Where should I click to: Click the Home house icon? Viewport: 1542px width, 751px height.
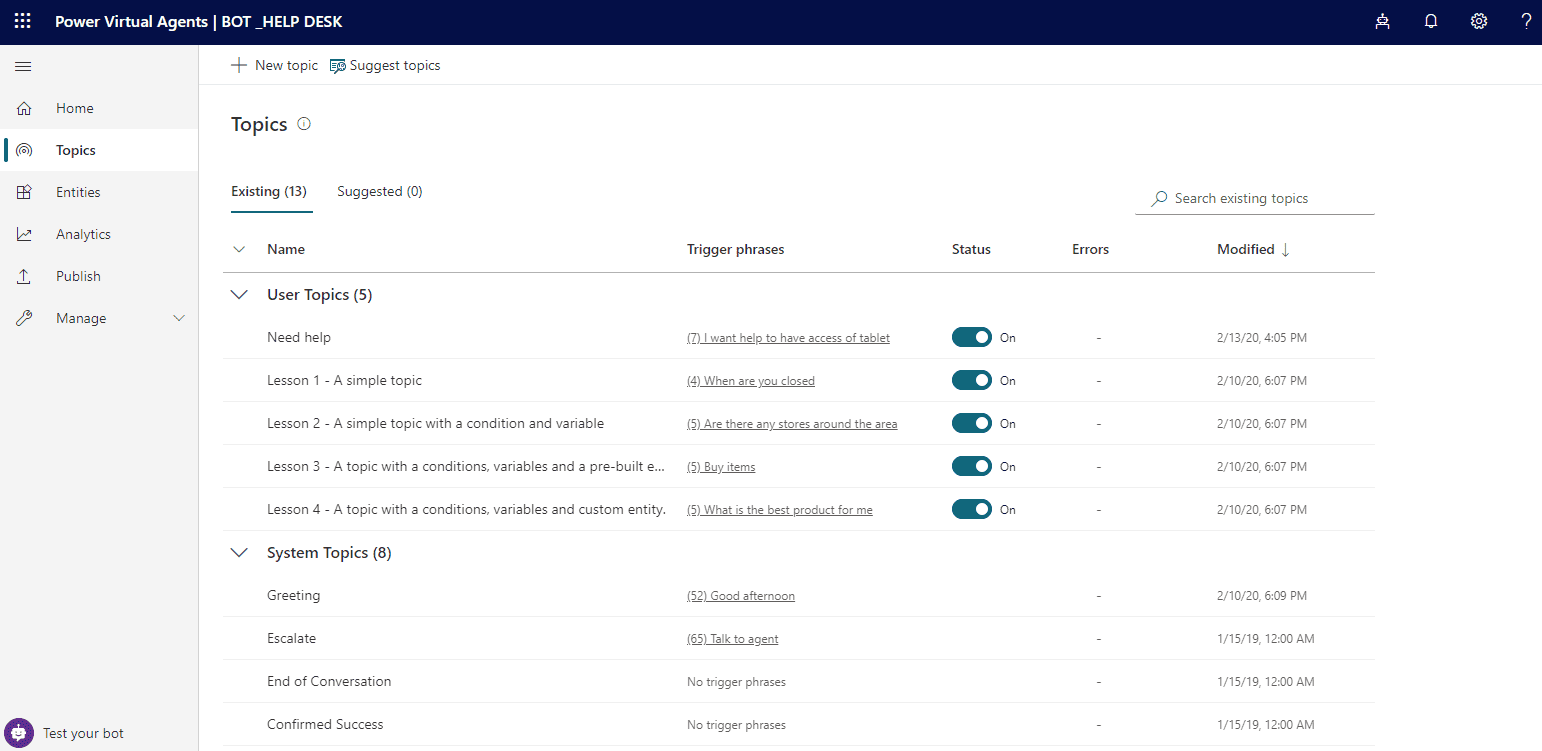[x=24, y=108]
